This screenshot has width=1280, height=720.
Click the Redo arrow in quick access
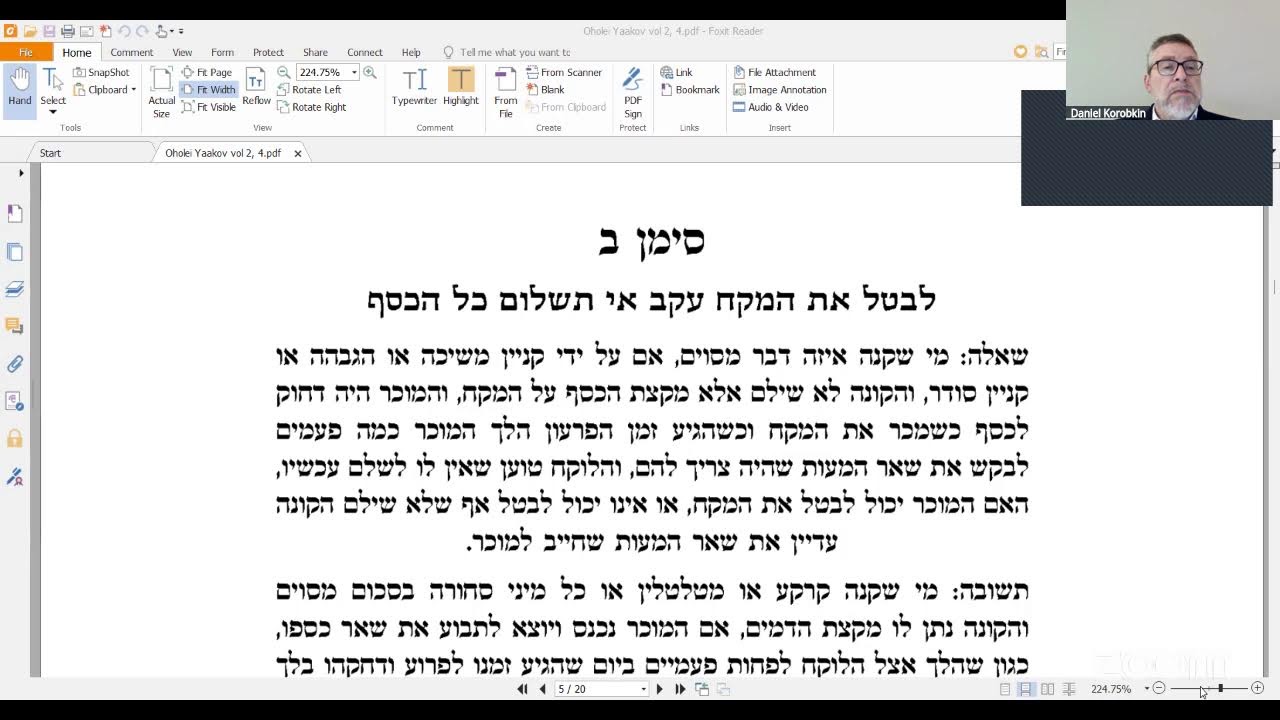pyautogui.click(x=142, y=31)
